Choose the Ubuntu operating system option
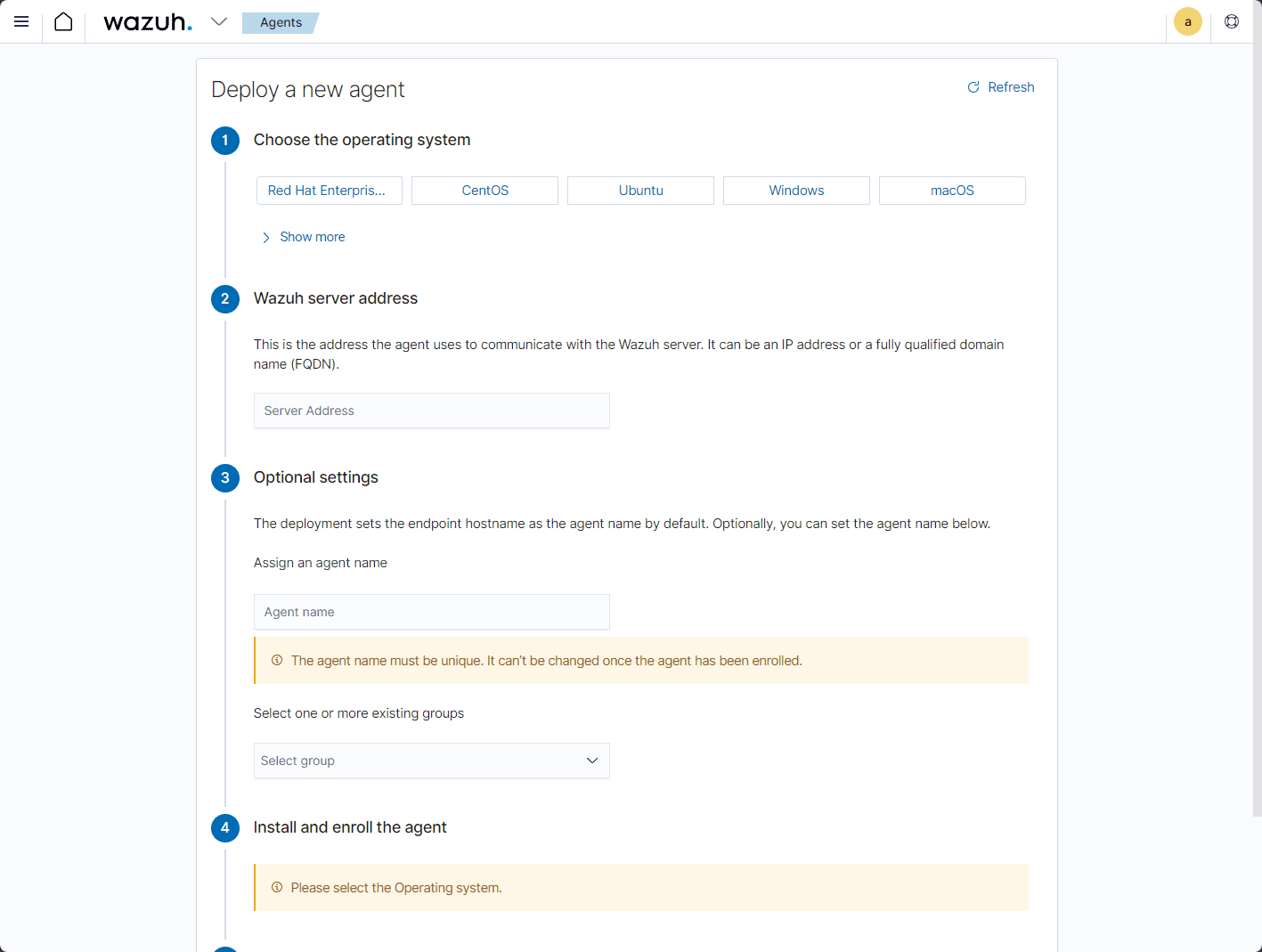This screenshot has width=1262, height=952. point(640,191)
